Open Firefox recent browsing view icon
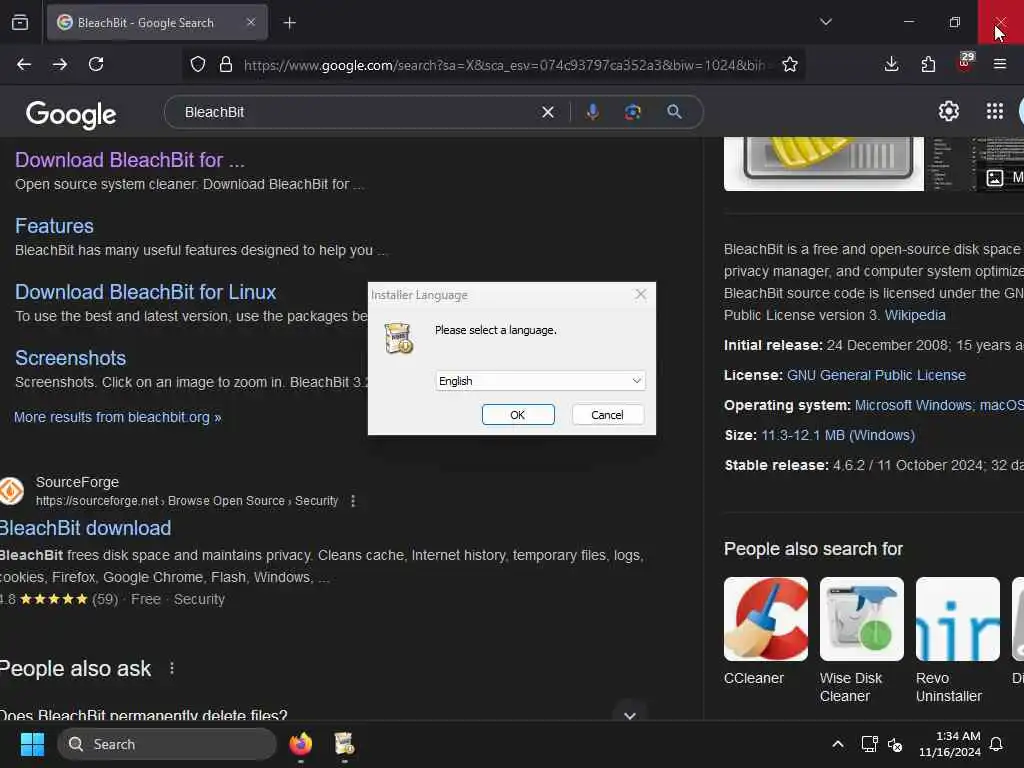This screenshot has width=1024, height=768. coord(20,22)
